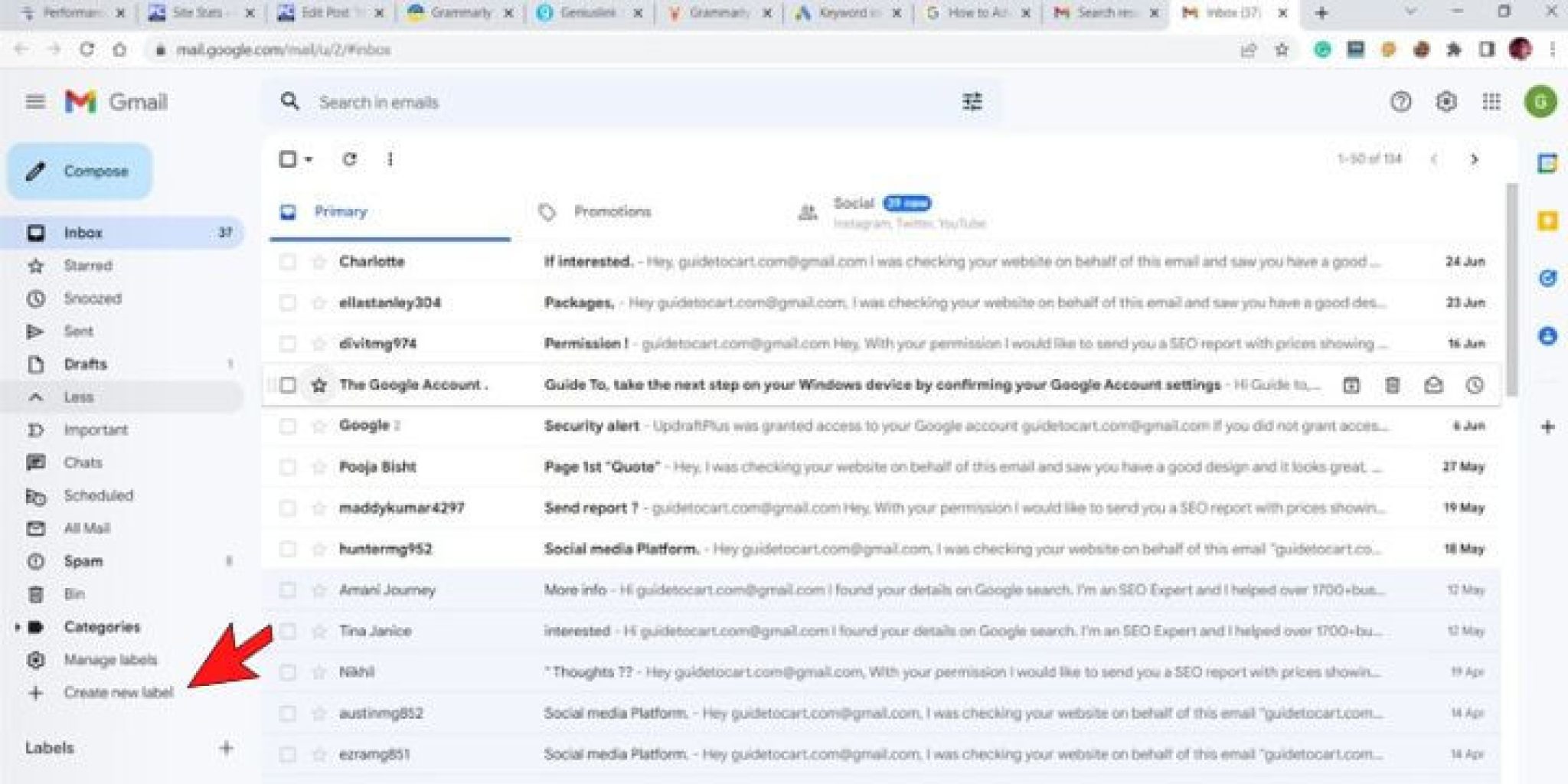Click the Google account avatar

1540,102
